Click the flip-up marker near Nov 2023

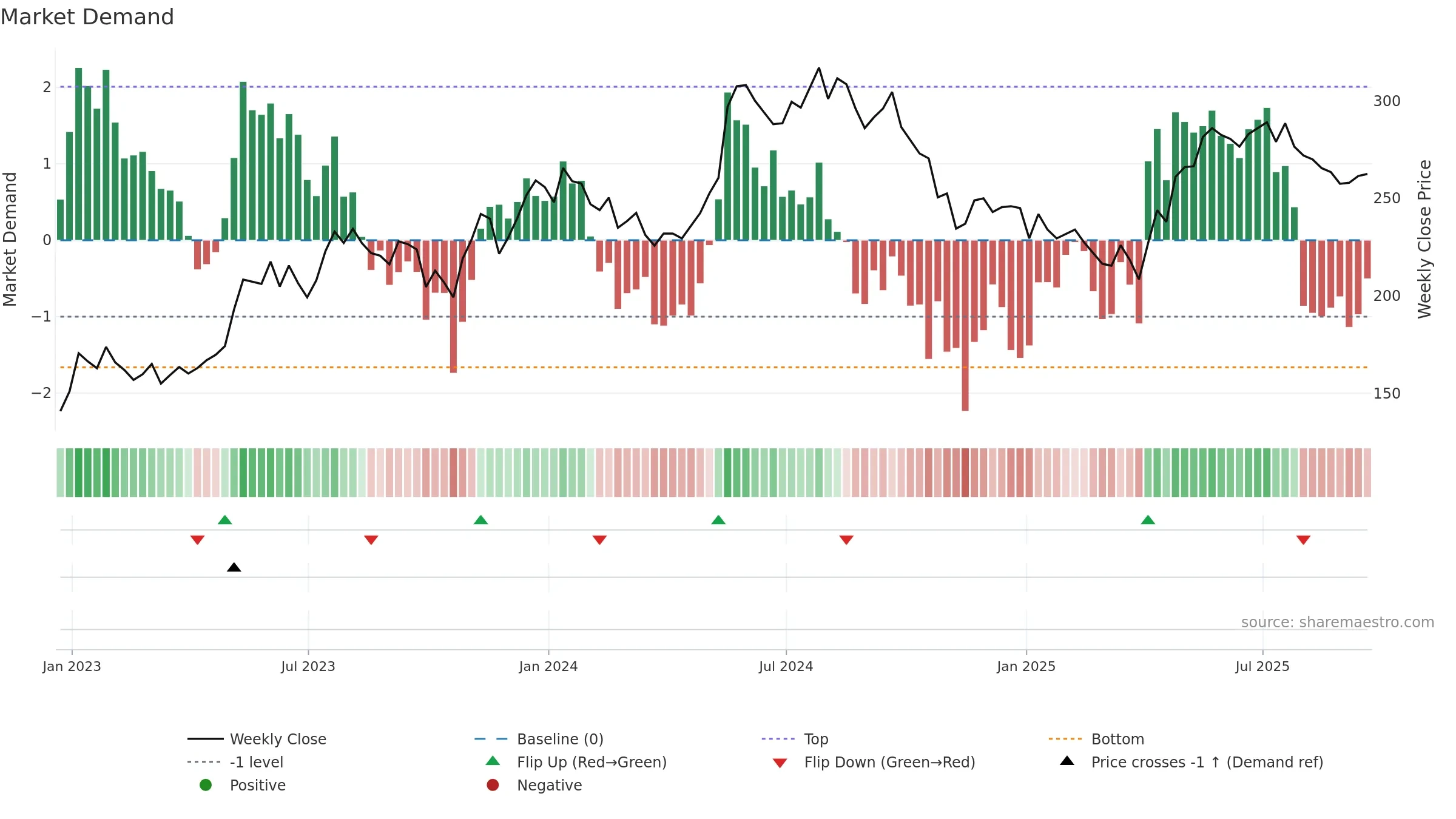481,520
